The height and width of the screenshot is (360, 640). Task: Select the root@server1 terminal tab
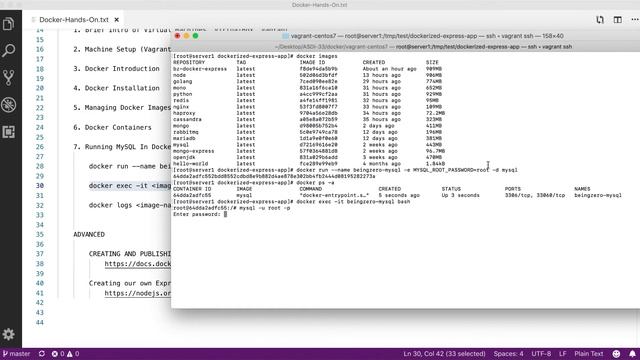coord(484,47)
